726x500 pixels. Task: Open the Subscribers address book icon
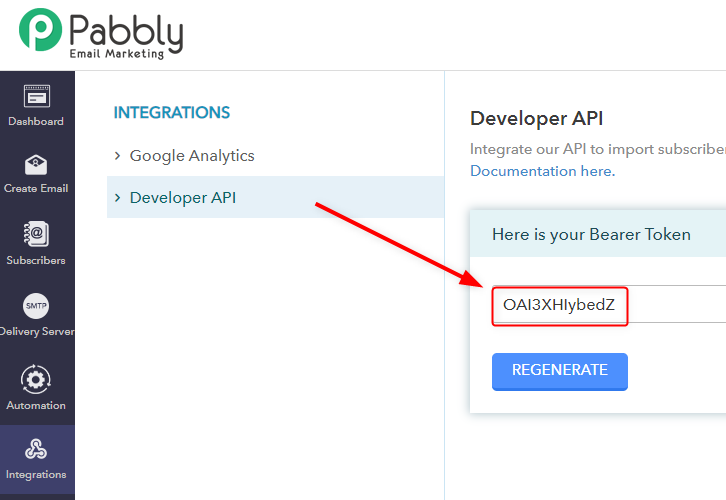click(x=36, y=234)
